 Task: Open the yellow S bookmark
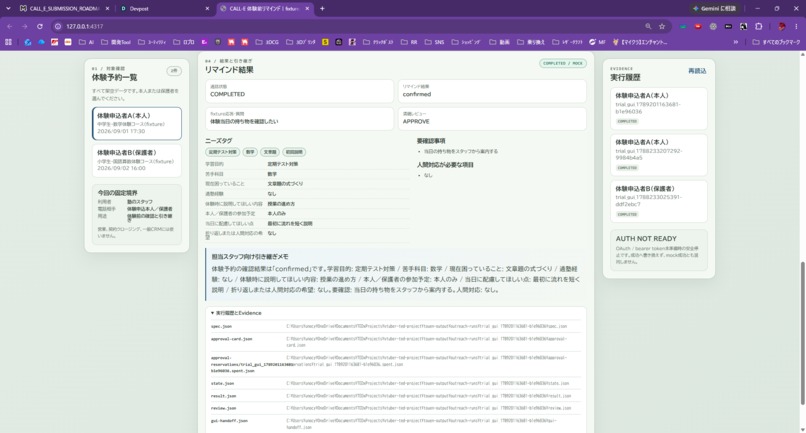click(x=325, y=42)
